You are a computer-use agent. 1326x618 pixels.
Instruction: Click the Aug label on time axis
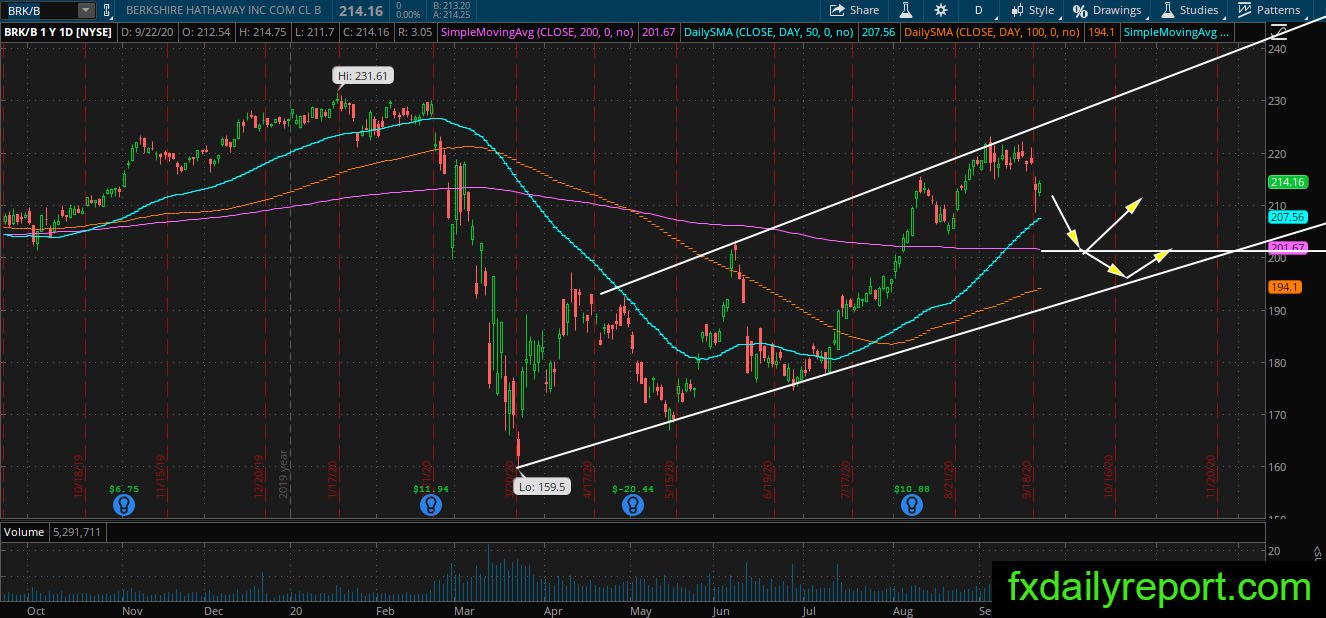point(903,610)
